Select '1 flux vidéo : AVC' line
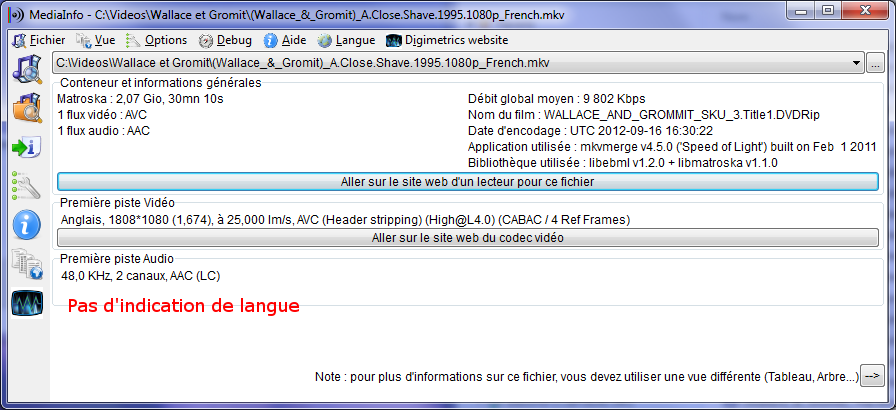 coord(102,115)
